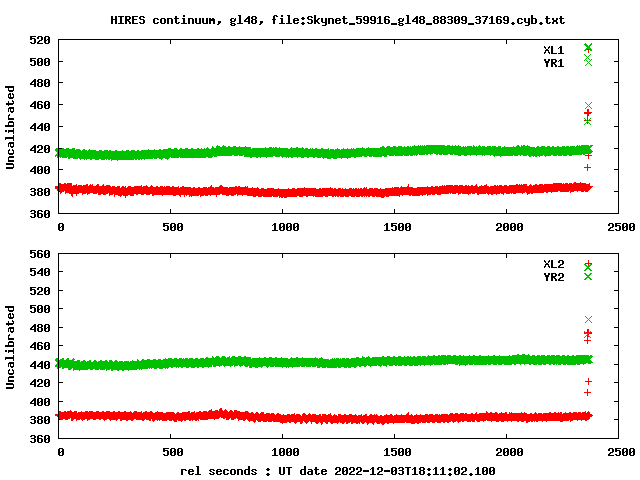Click the 2500 x-axis tick under the XL1/YR1 plot
This screenshot has height=480, width=640.
(621, 227)
